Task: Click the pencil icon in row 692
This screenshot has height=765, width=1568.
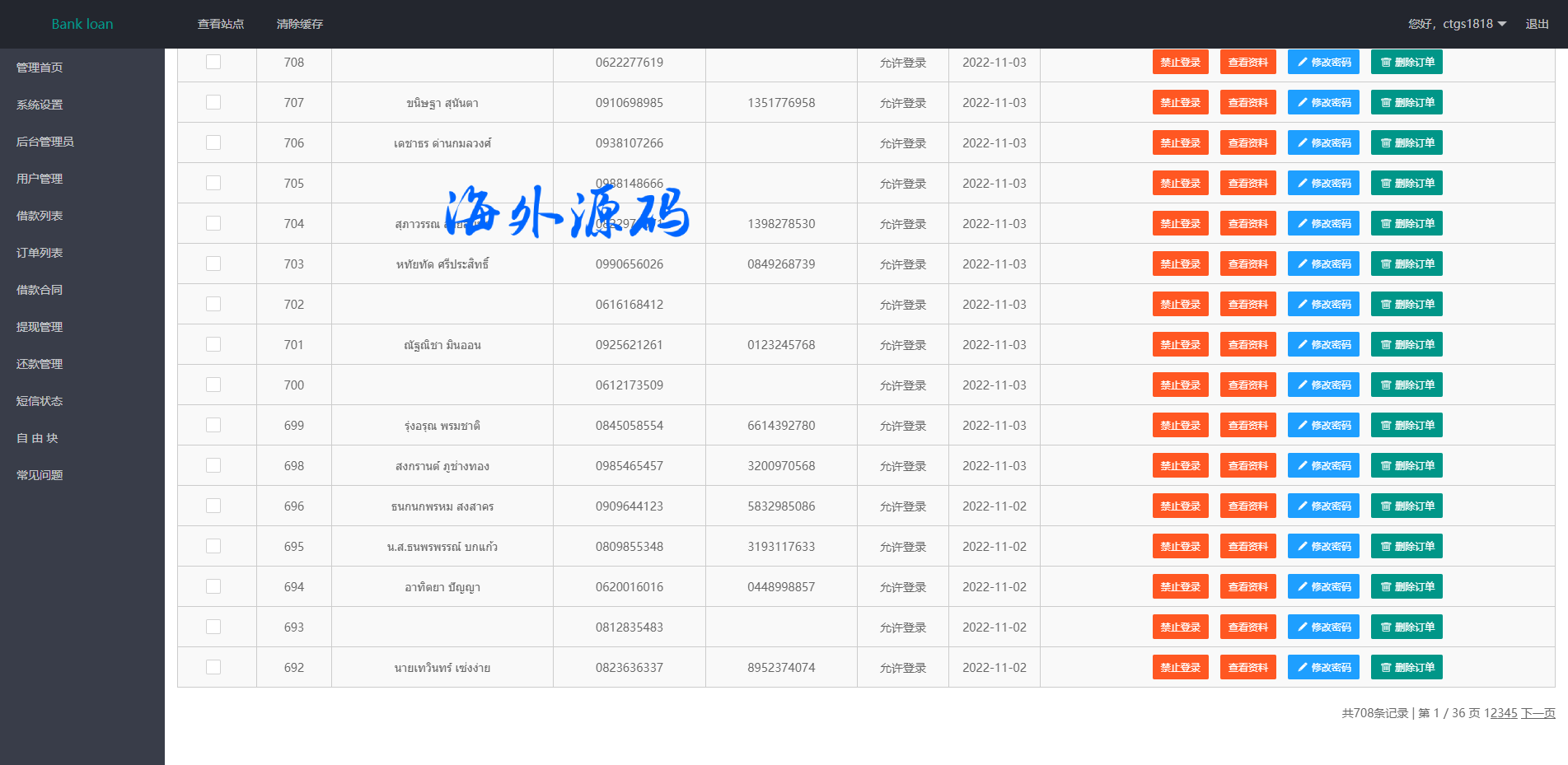Action: [1303, 668]
